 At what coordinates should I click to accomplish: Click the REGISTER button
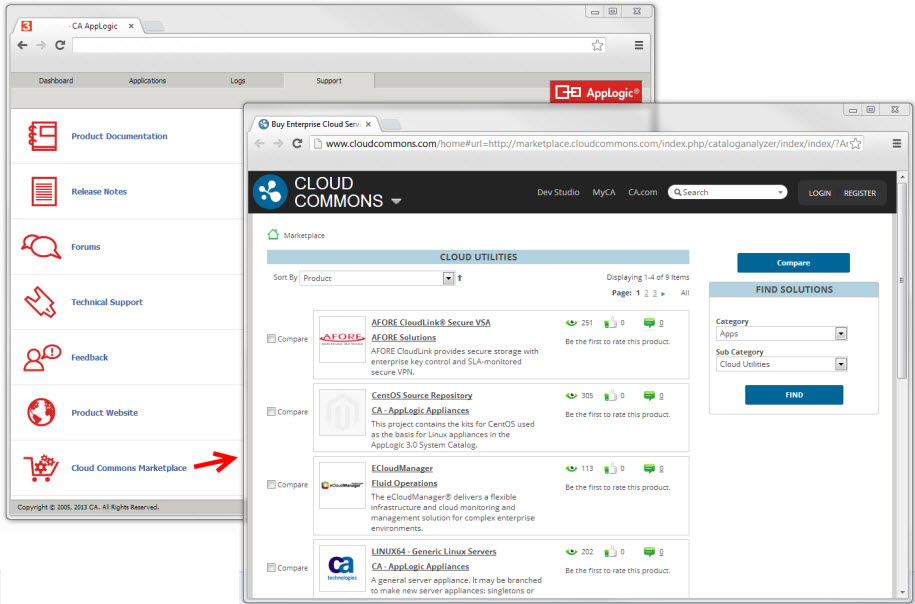[860, 193]
